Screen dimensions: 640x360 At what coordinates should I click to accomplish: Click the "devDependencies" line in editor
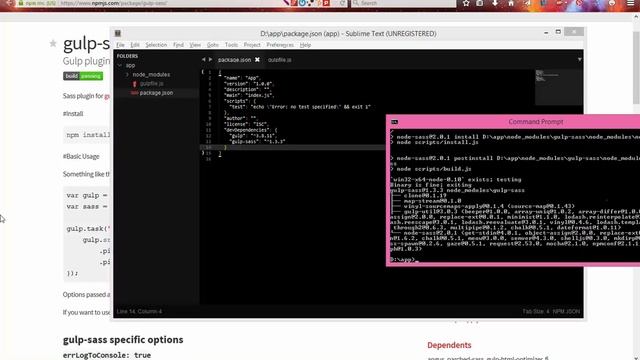tap(250, 130)
